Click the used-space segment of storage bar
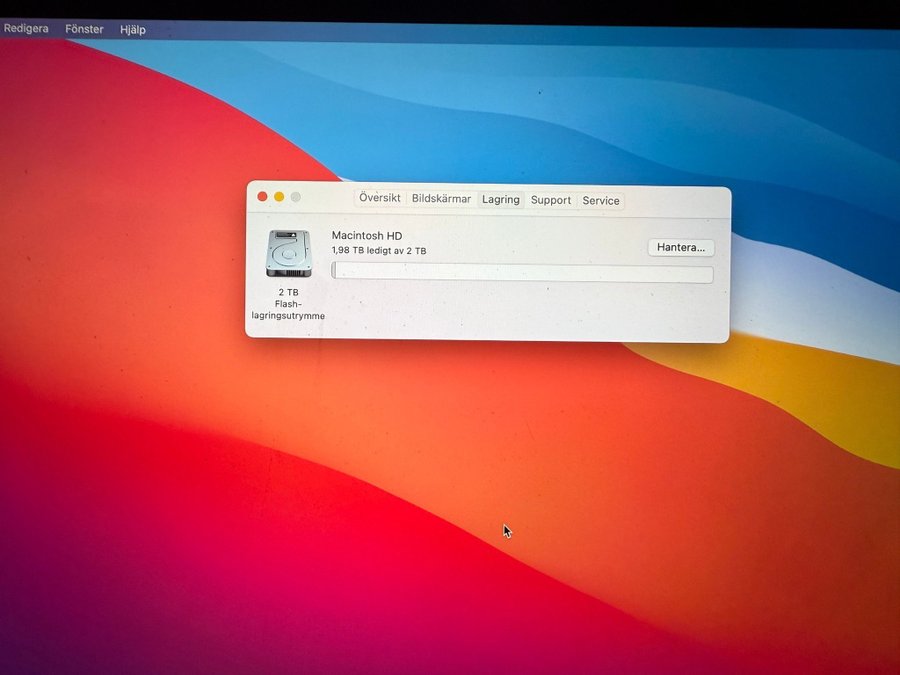 pos(335,273)
